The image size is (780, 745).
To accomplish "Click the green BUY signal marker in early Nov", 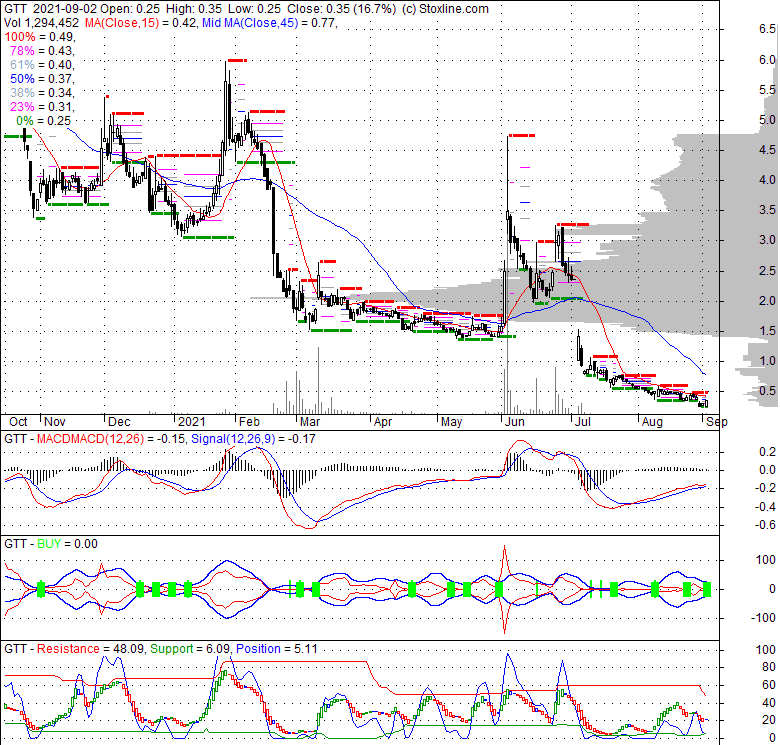I will 41,589.
